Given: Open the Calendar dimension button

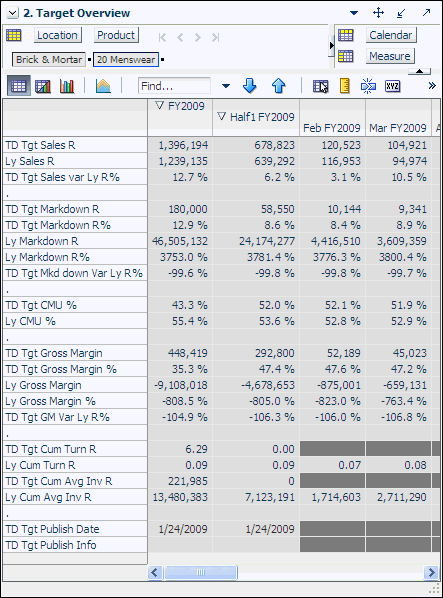Looking at the screenshot, I should point(391,35).
